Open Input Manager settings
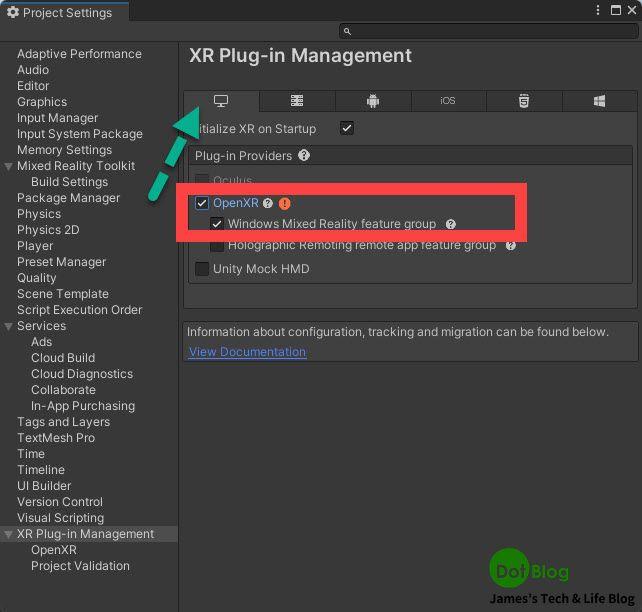 click(57, 118)
